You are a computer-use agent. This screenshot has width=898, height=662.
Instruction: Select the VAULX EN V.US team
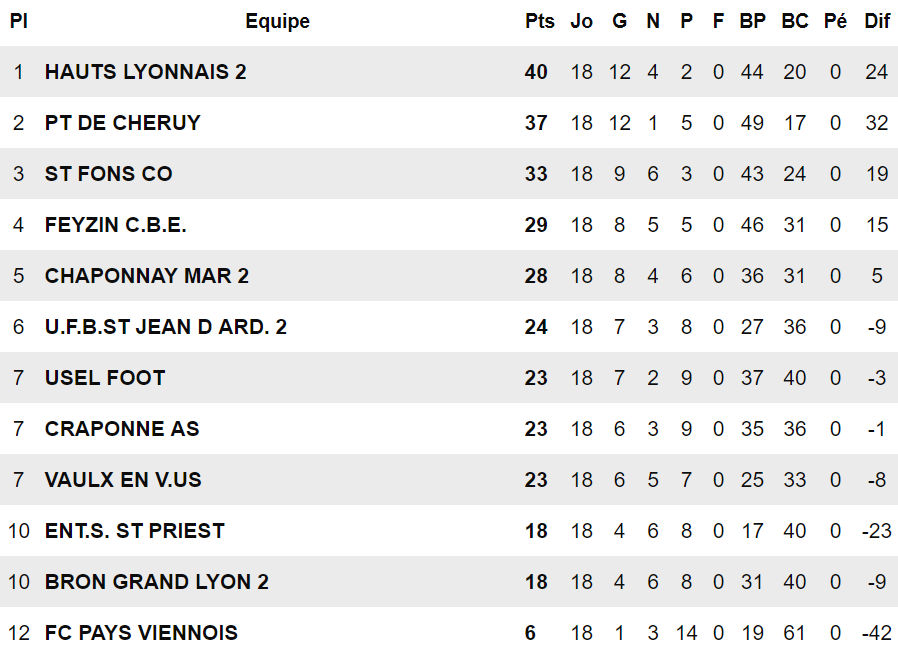(123, 480)
